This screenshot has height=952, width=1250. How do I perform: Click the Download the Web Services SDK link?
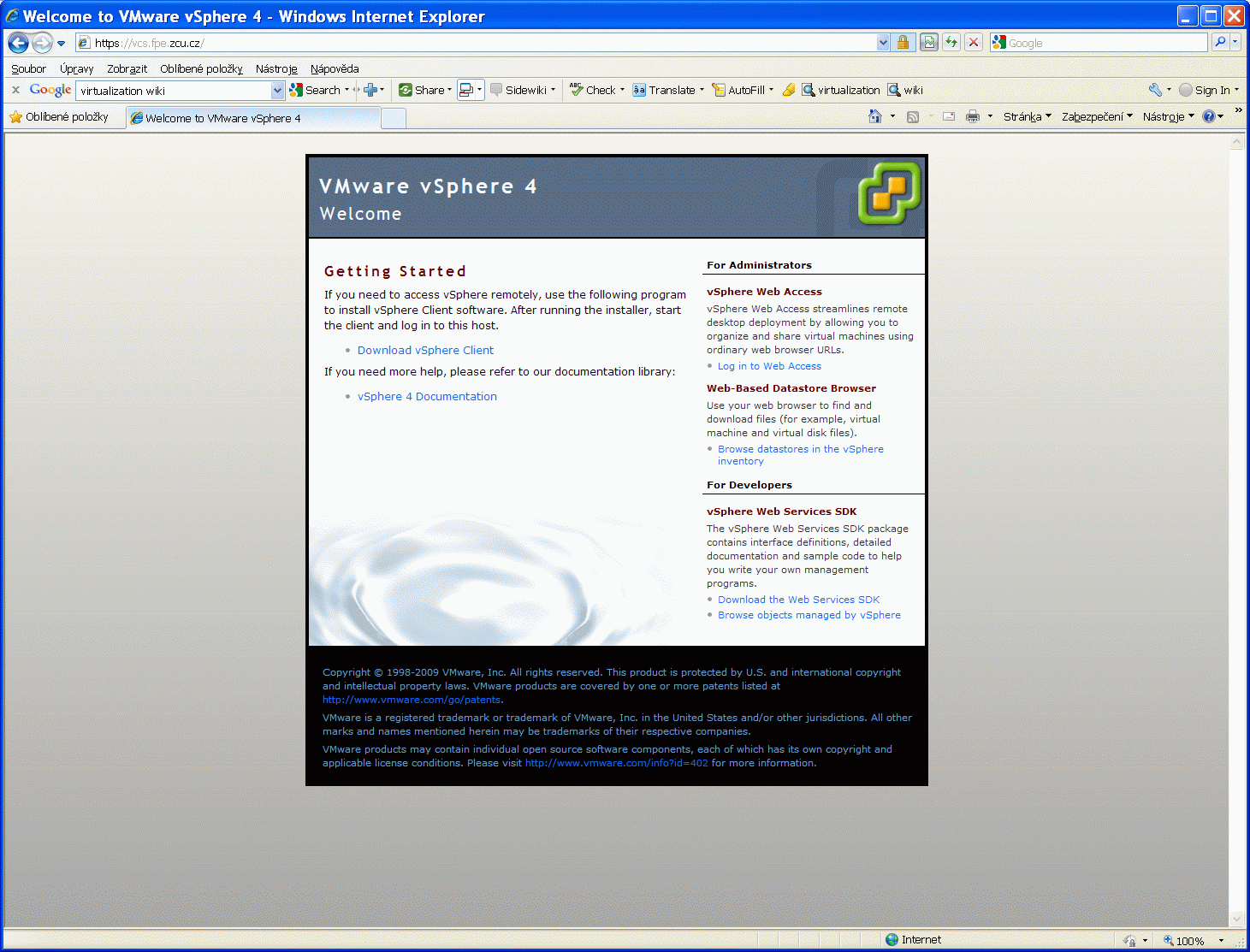(798, 600)
